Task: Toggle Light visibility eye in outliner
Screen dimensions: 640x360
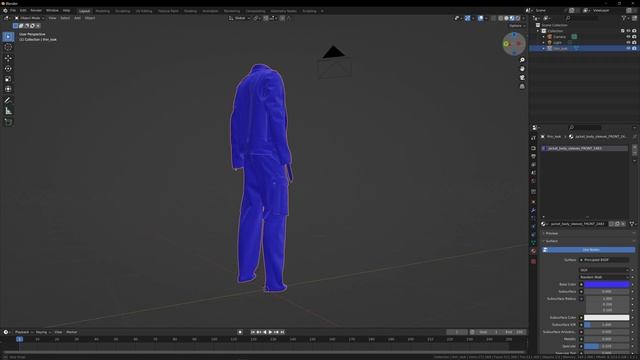Action: pyautogui.click(x=628, y=42)
